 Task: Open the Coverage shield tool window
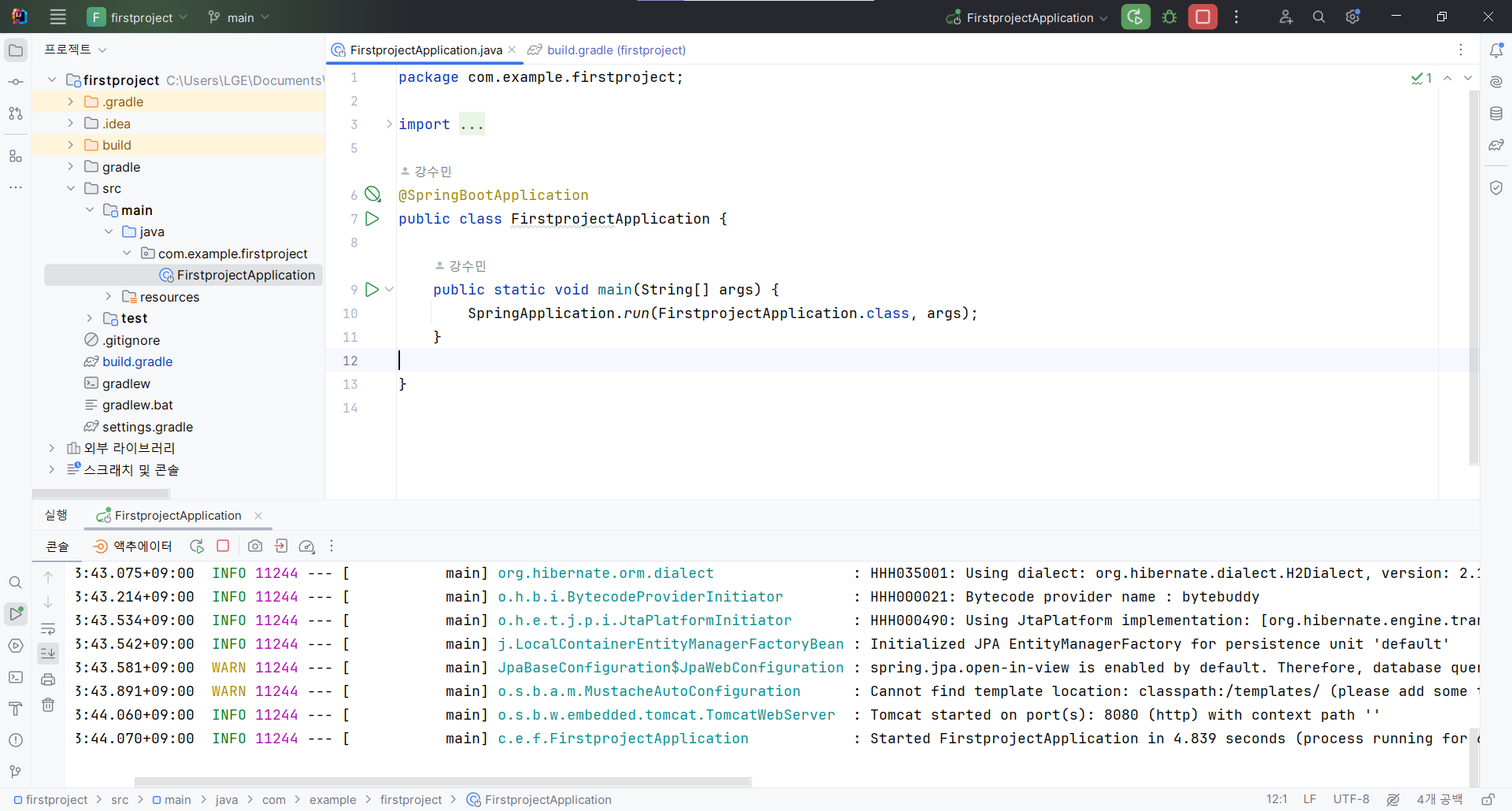(x=1496, y=187)
